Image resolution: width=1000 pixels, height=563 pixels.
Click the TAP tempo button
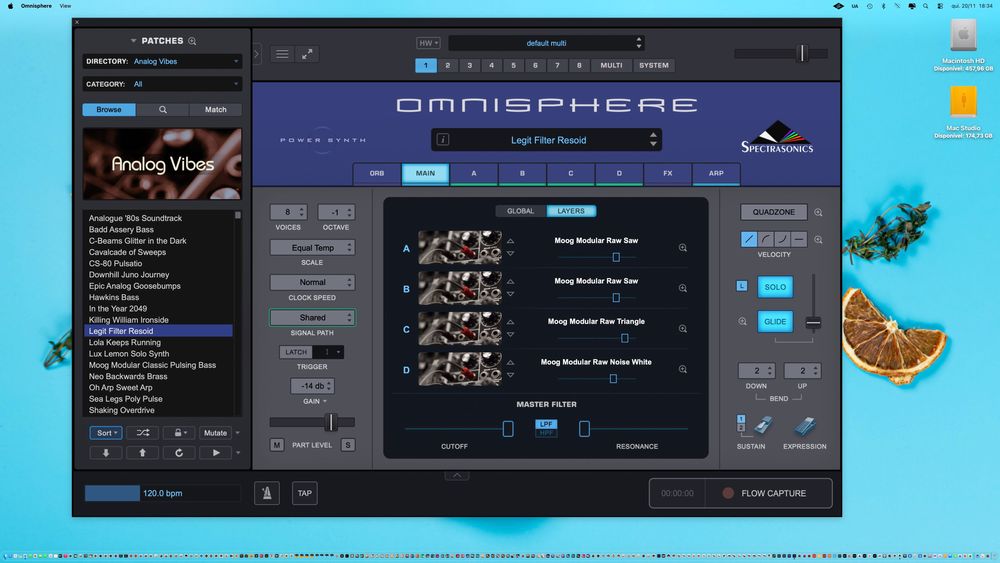click(305, 493)
